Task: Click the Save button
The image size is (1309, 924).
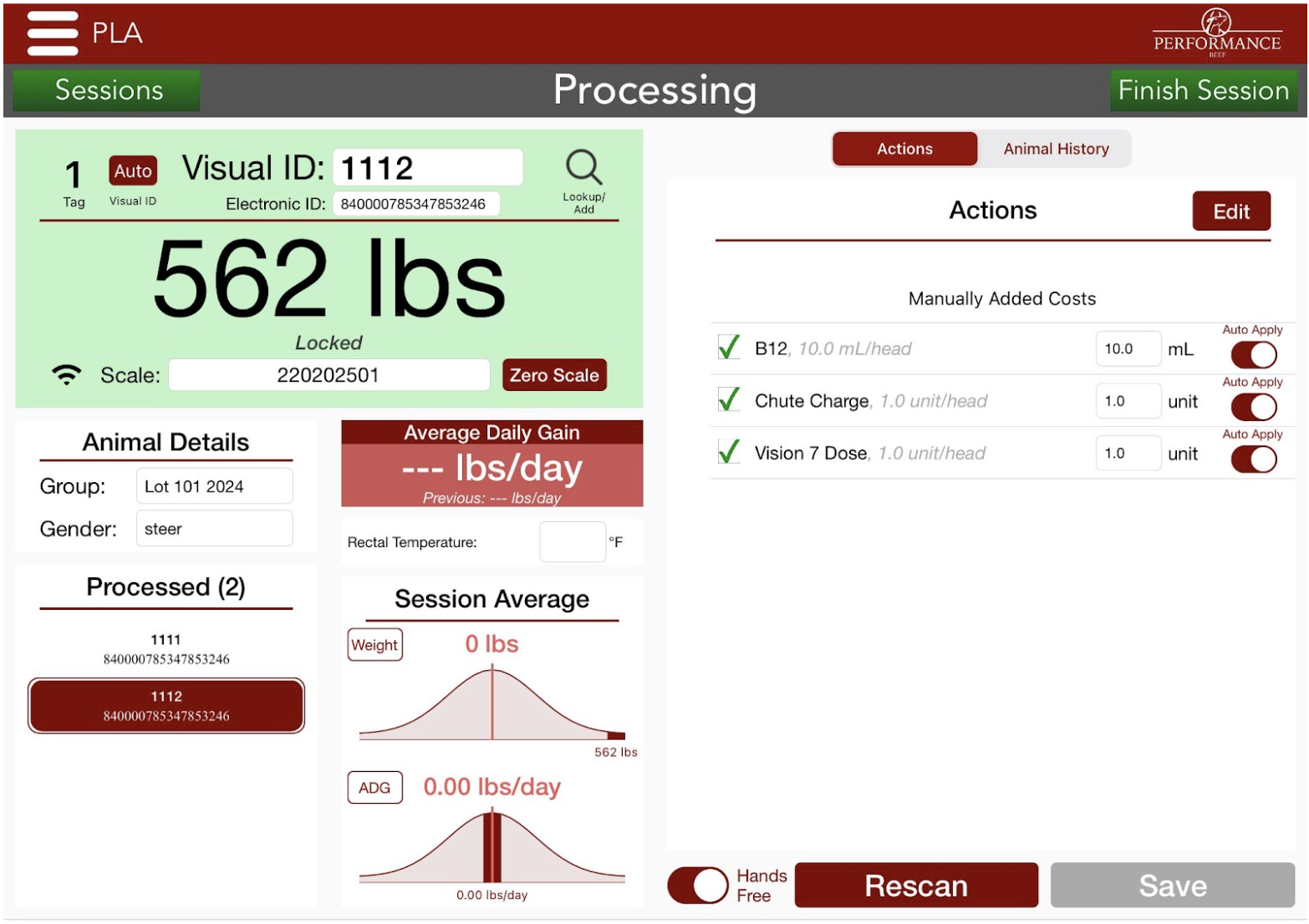Action: pyautogui.click(x=1173, y=886)
